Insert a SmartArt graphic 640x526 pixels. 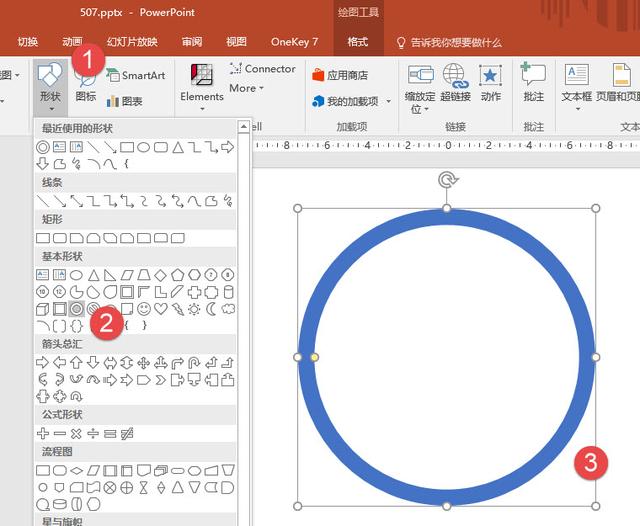pyautogui.click(x=136, y=75)
